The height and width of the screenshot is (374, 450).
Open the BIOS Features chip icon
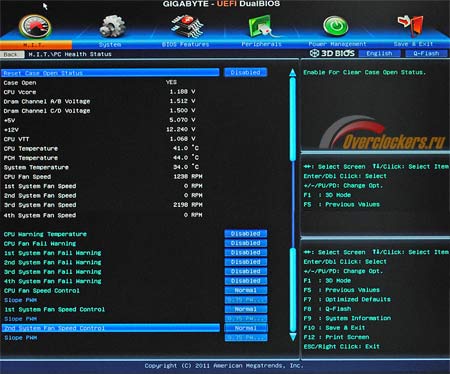(187, 26)
